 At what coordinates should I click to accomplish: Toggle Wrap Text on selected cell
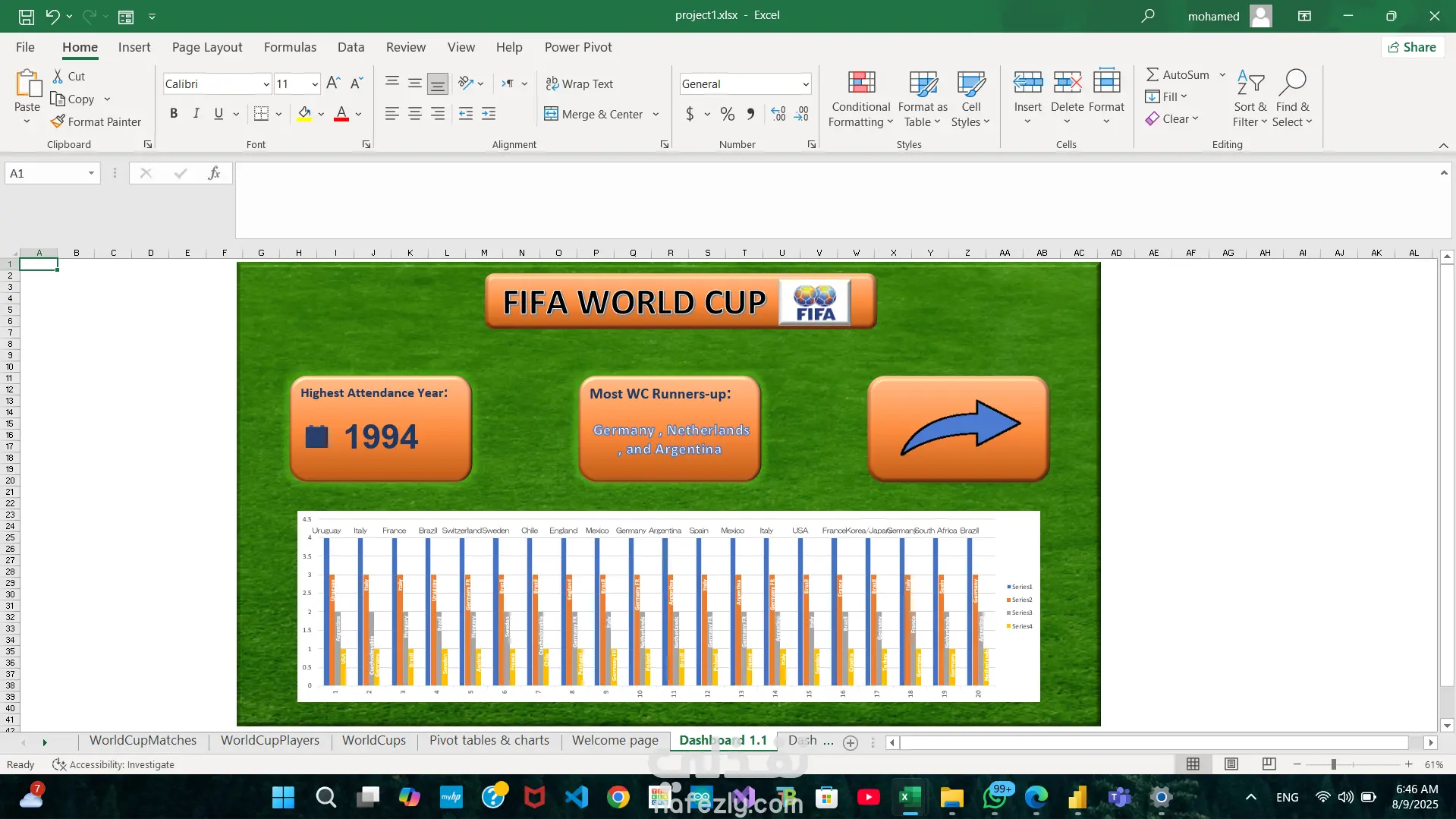click(x=580, y=83)
